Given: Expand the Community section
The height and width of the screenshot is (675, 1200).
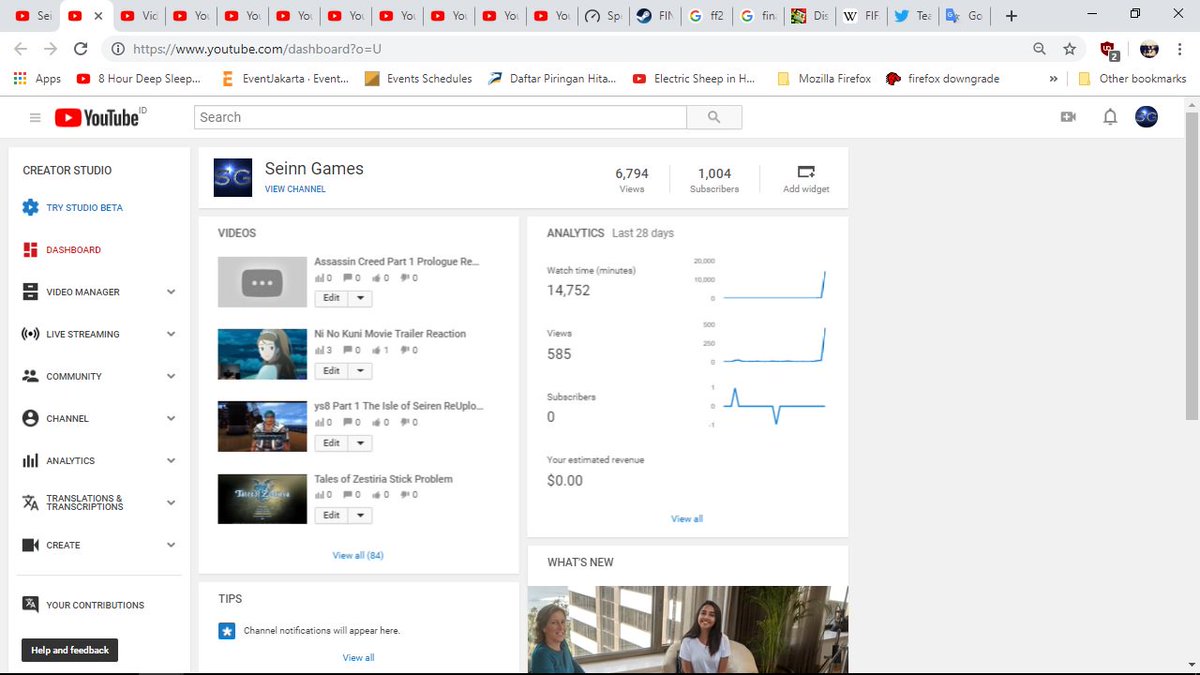Looking at the screenshot, I should [x=171, y=376].
